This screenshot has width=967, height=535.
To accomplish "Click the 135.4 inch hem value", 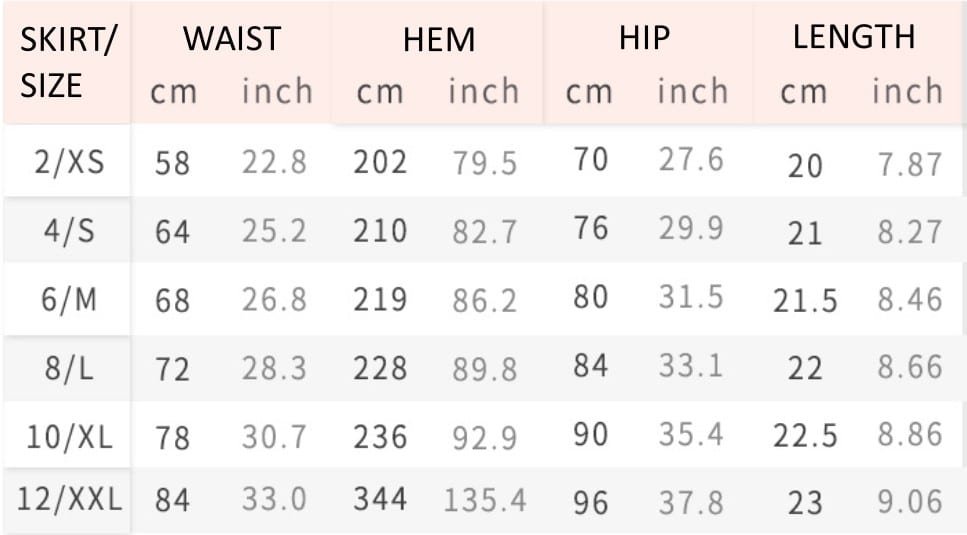I will coord(485,500).
